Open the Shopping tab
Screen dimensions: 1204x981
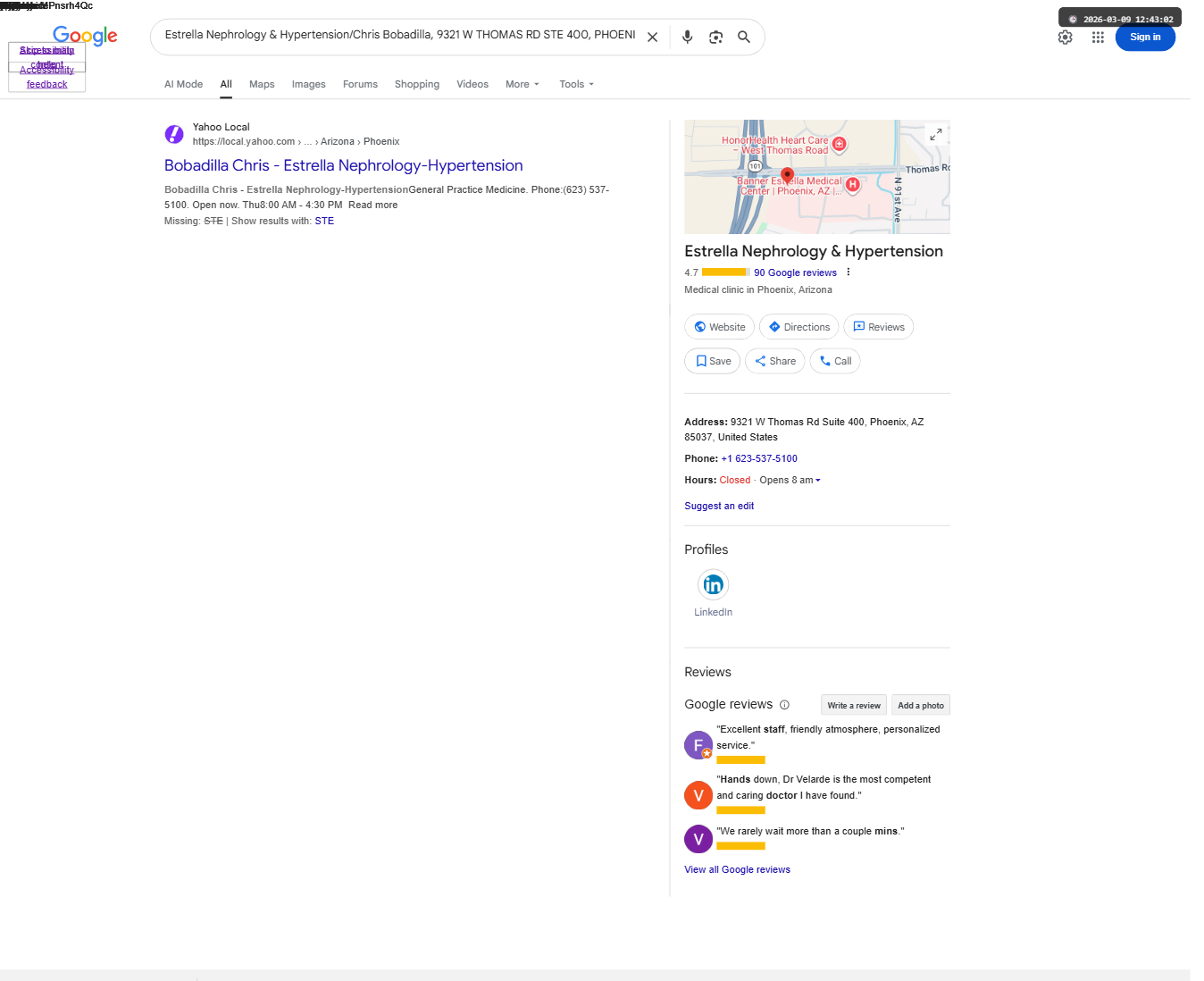417,84
